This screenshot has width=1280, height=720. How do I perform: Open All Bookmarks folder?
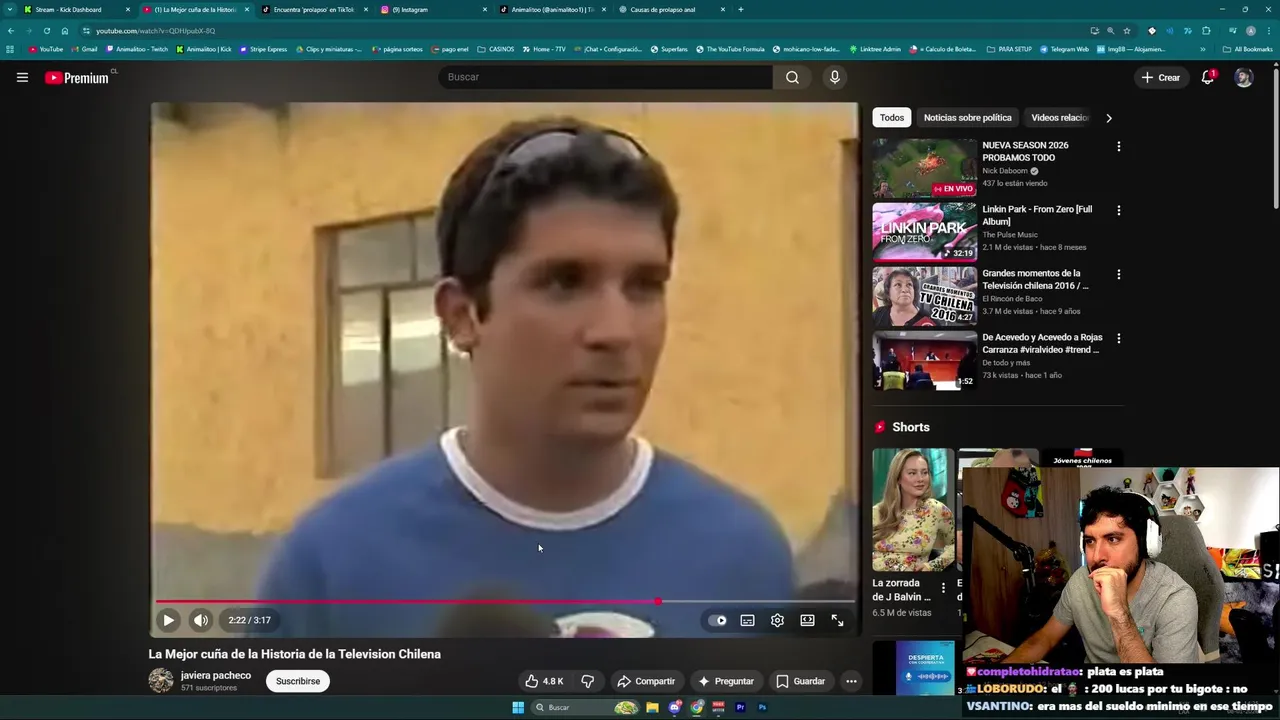[x=1248, y=49]
